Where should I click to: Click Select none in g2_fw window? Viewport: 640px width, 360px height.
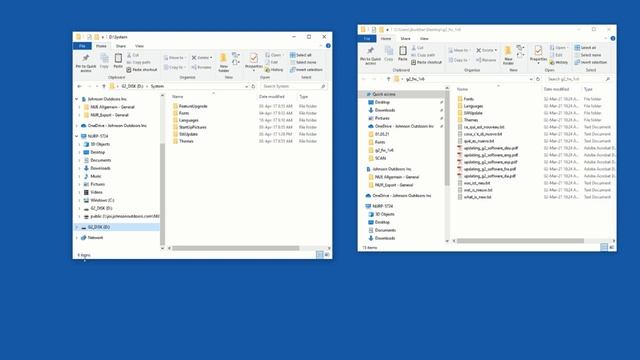click(x=588, y=55)
